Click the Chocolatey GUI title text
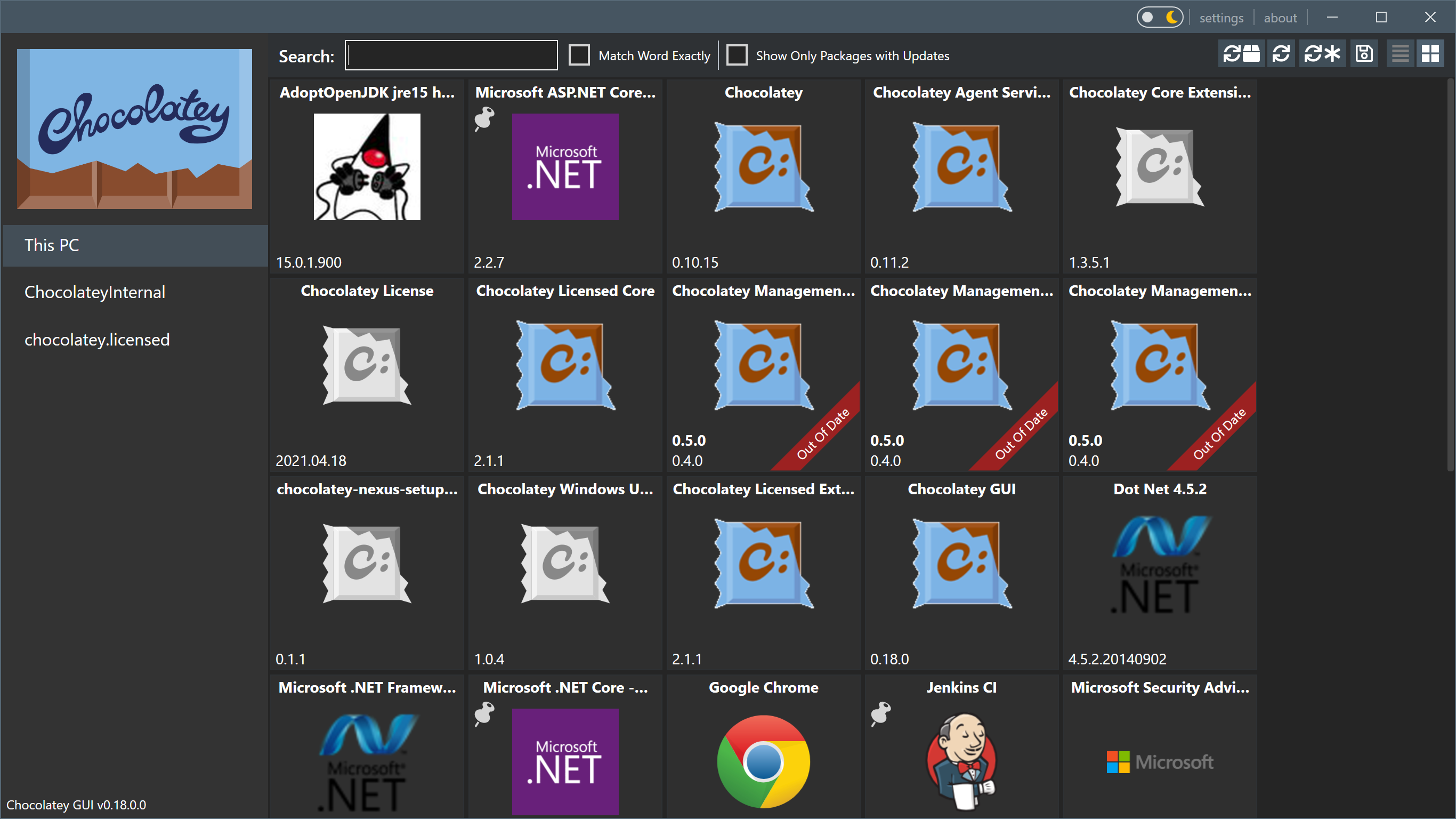Viewport: 1456px width, 819px height. [x=962, y=489]
